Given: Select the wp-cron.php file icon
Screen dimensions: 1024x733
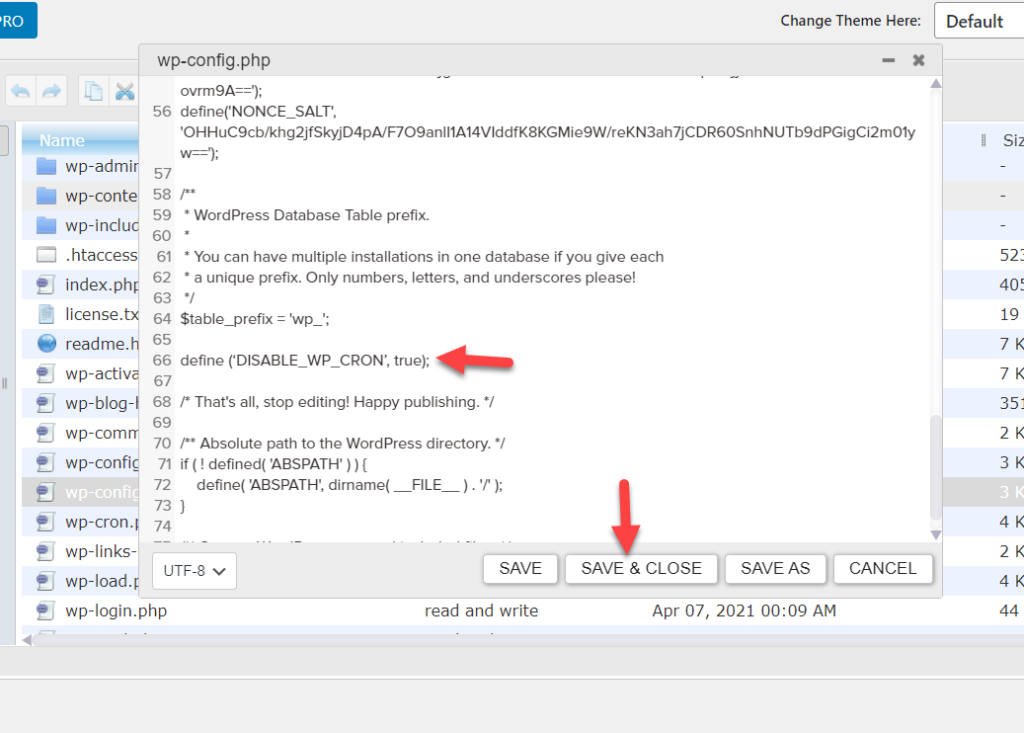Looking at the screenshot, I should 45,521.
